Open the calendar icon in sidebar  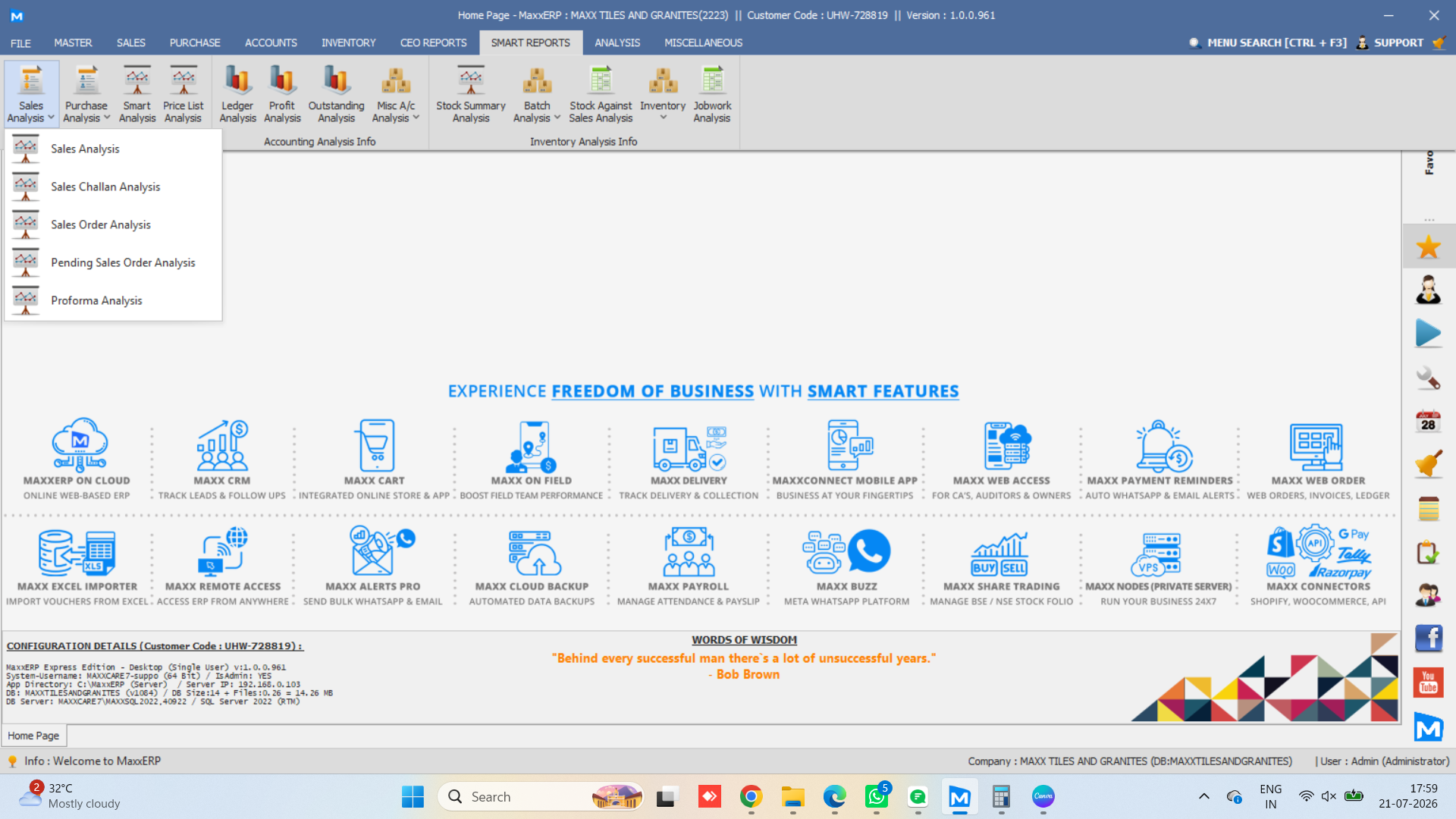pyautogui.click(x=1429, y=421)
